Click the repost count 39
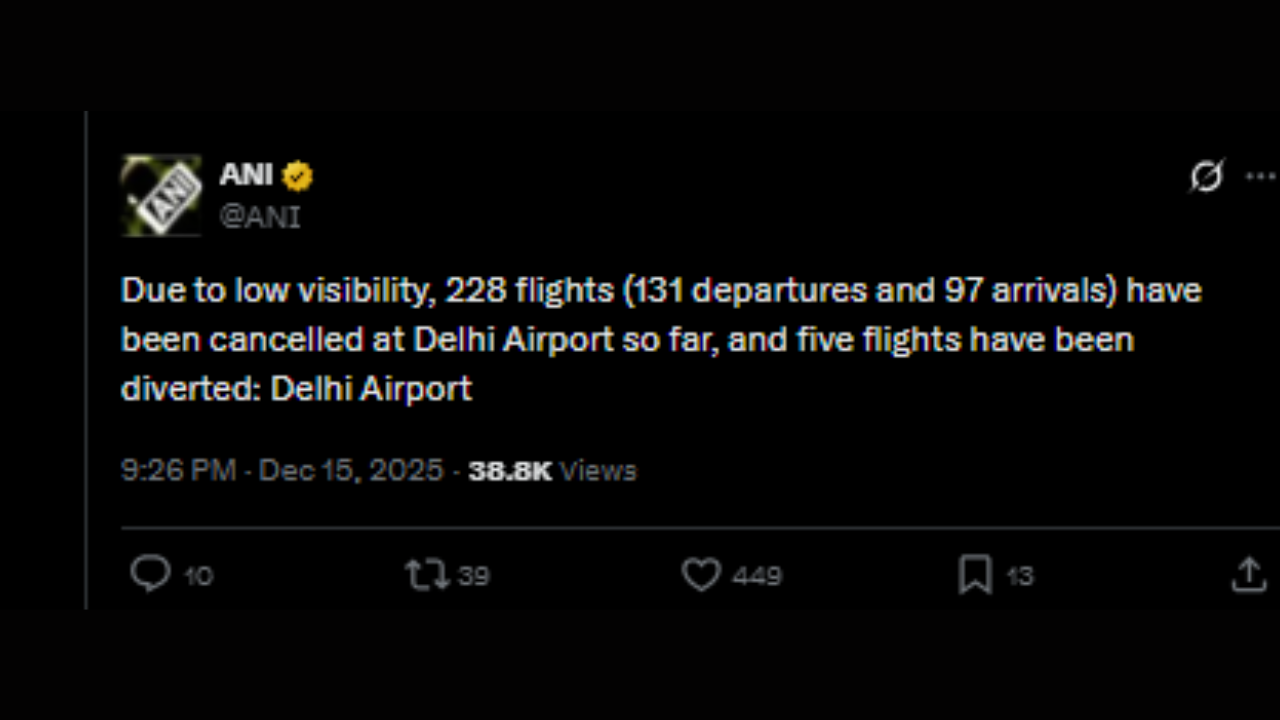Viewport: 1280px width, 720px height. (x=473, y=576)
